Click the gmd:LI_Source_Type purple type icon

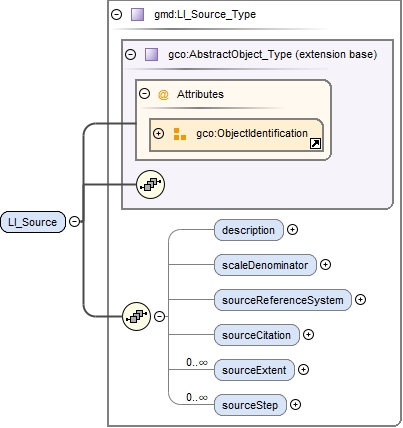tap(137, 15)
